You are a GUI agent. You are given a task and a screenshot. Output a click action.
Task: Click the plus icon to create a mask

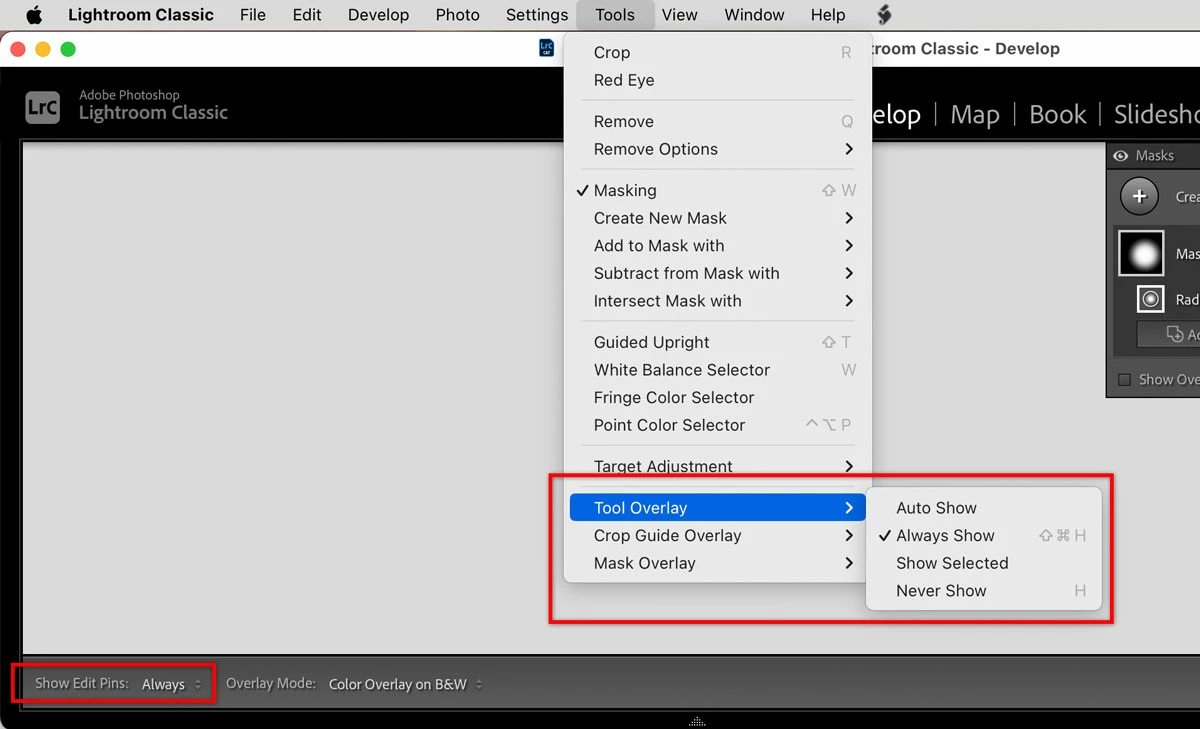1139,197
